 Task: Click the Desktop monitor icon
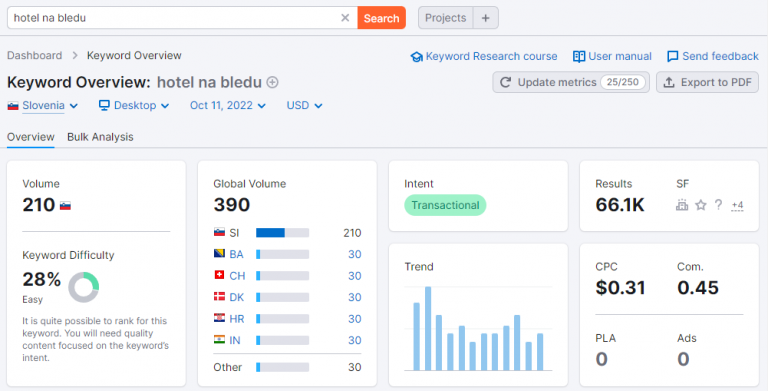[x=104, y=105]
